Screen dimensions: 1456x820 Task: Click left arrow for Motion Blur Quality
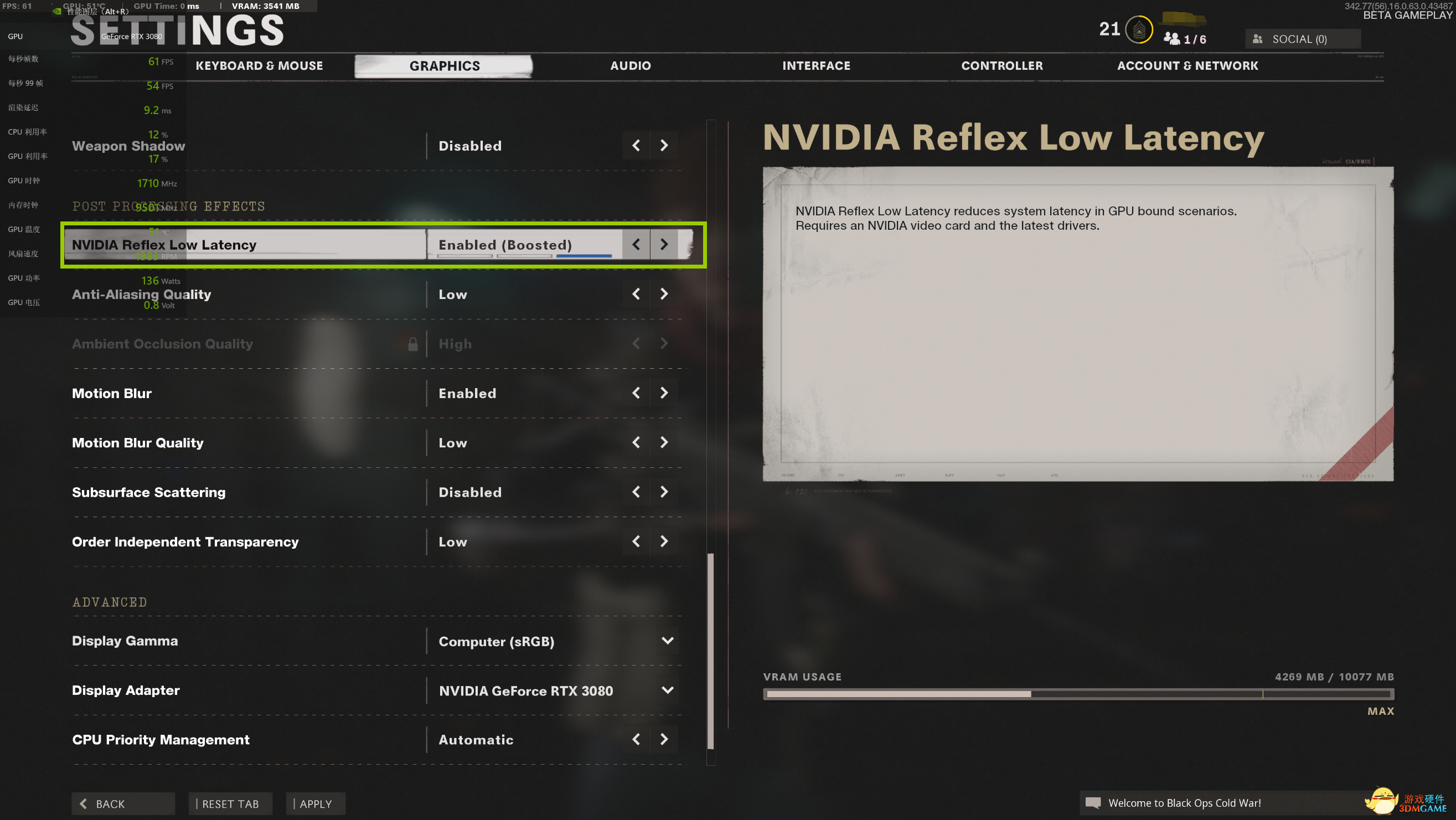coord(636,442)
